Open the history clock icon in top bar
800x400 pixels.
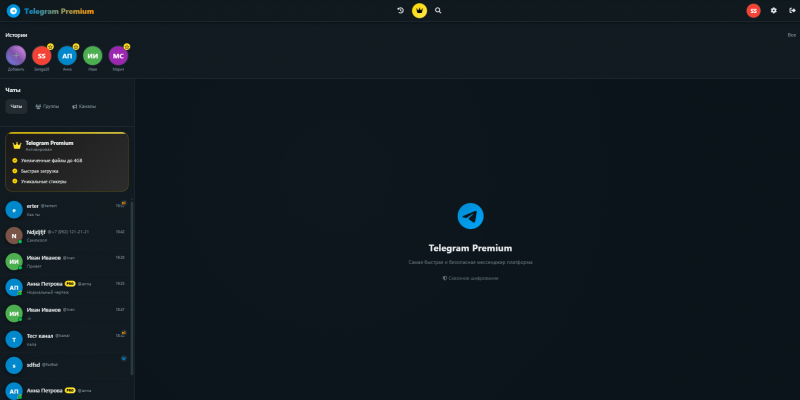(x=401, y=10)
